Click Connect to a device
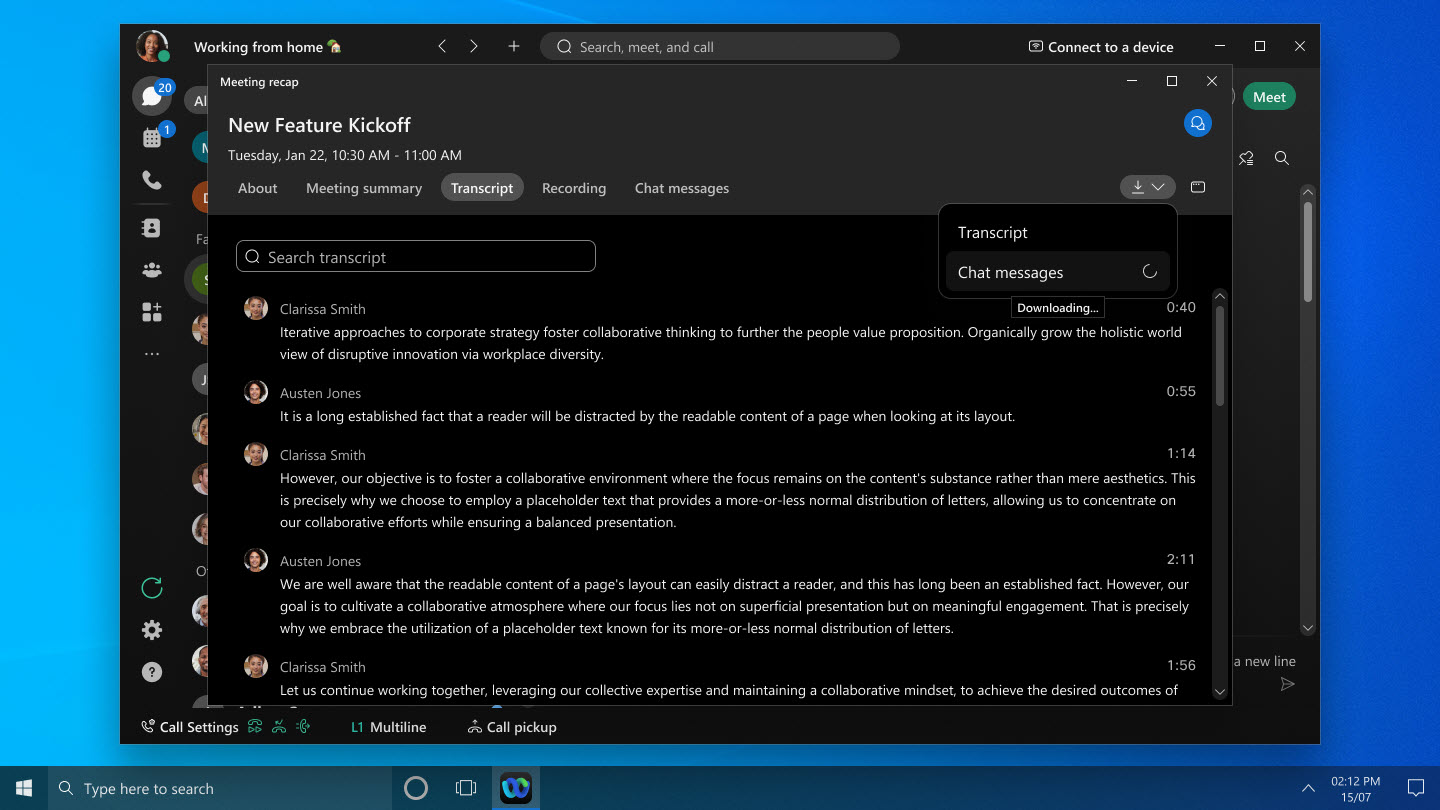 (1101, 47)
